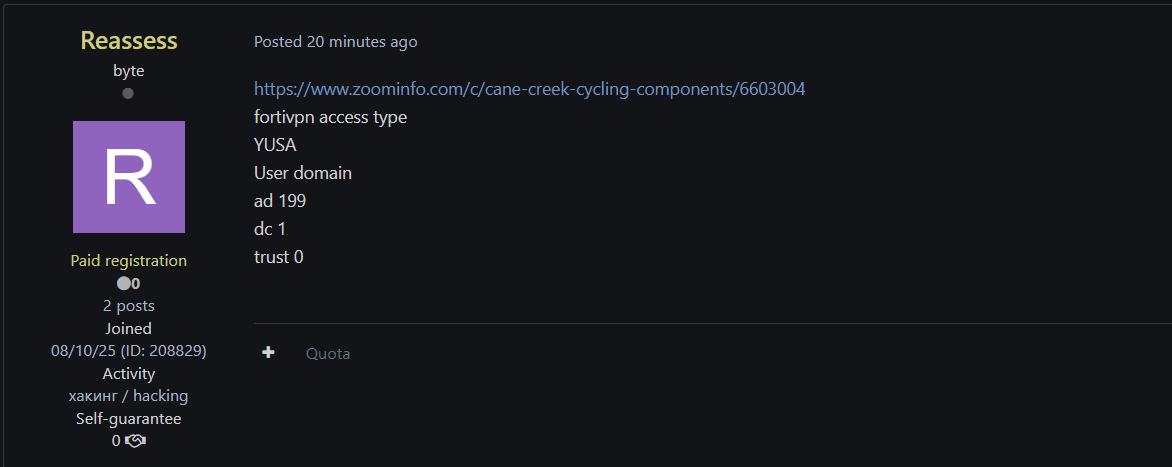Click the plus multi-quote icon
The width and height of the screenshot is (1172, 467).
pos(268,352)
